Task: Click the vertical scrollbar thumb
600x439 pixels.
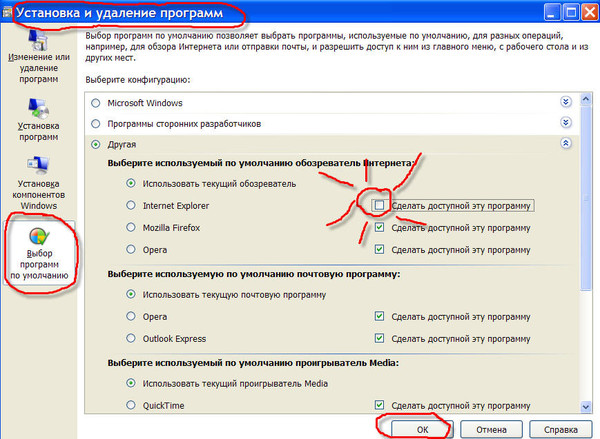Action: 586,198
